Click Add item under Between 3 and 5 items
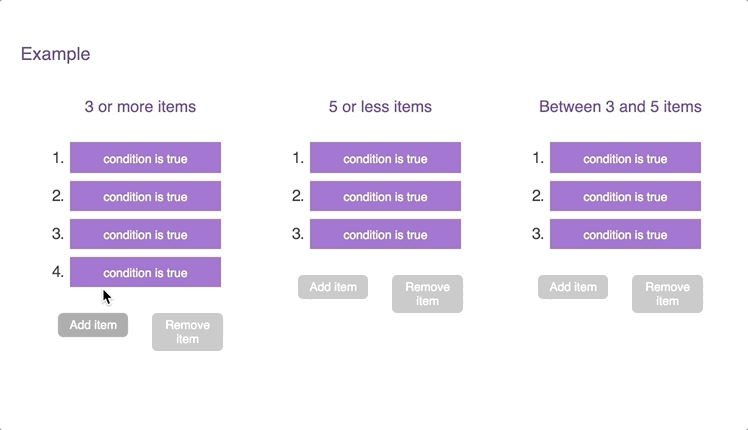748x430 pixels. [573, 287]
